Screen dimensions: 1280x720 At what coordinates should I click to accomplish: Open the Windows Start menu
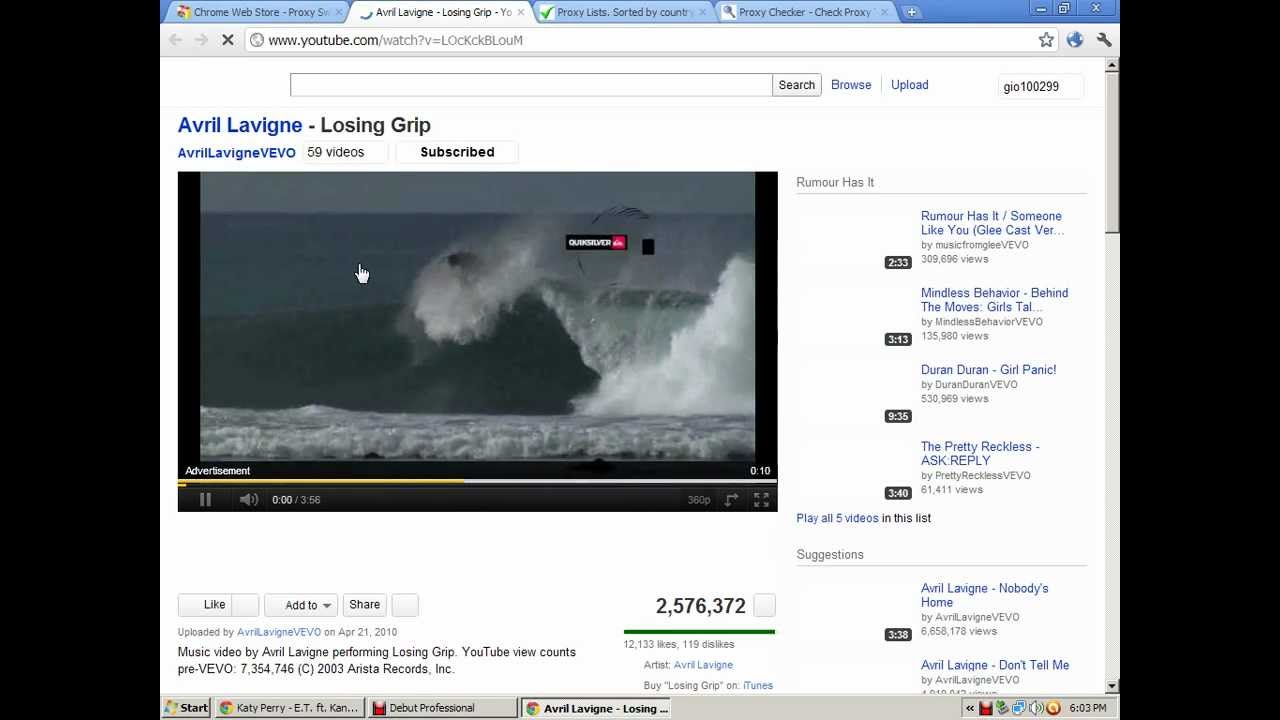pyautogui.click(x=187, y=708)
